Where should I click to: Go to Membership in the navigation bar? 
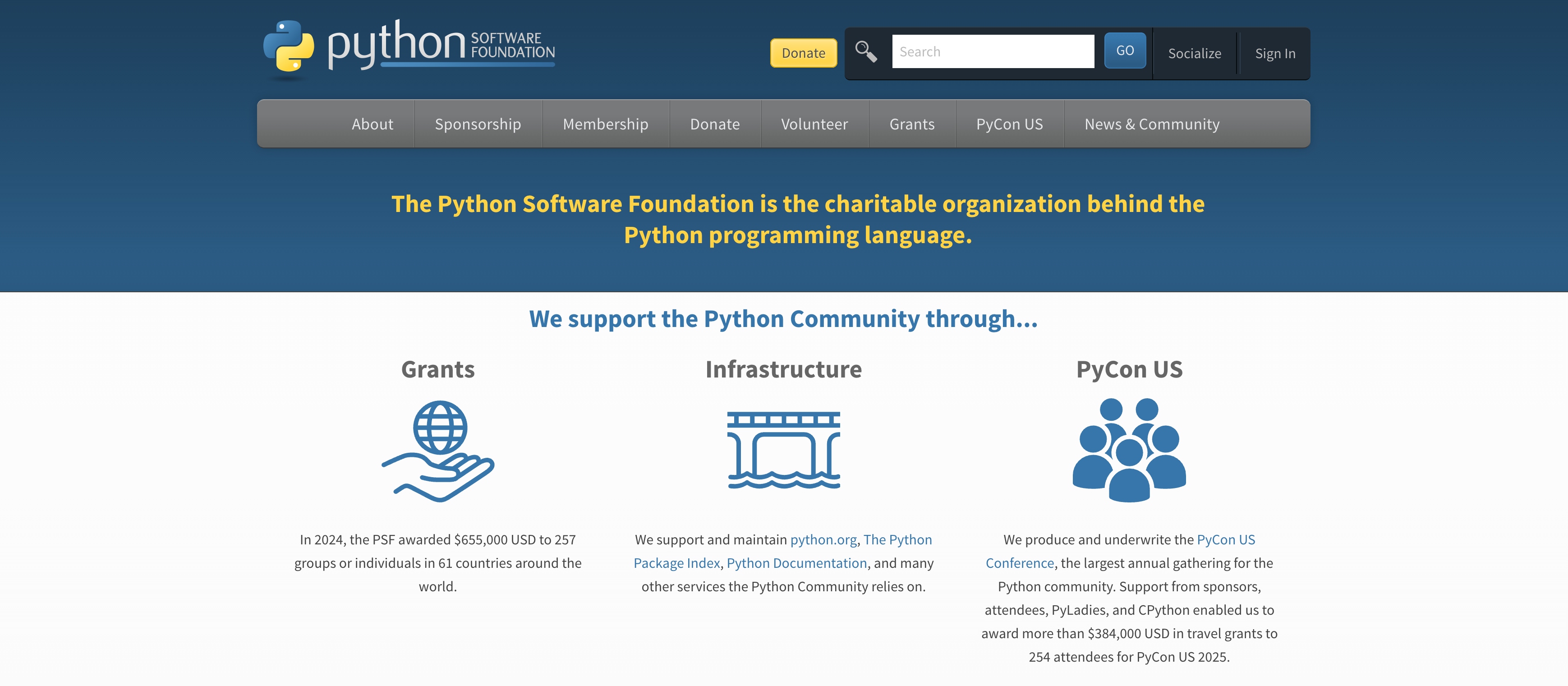coord(605,124)
